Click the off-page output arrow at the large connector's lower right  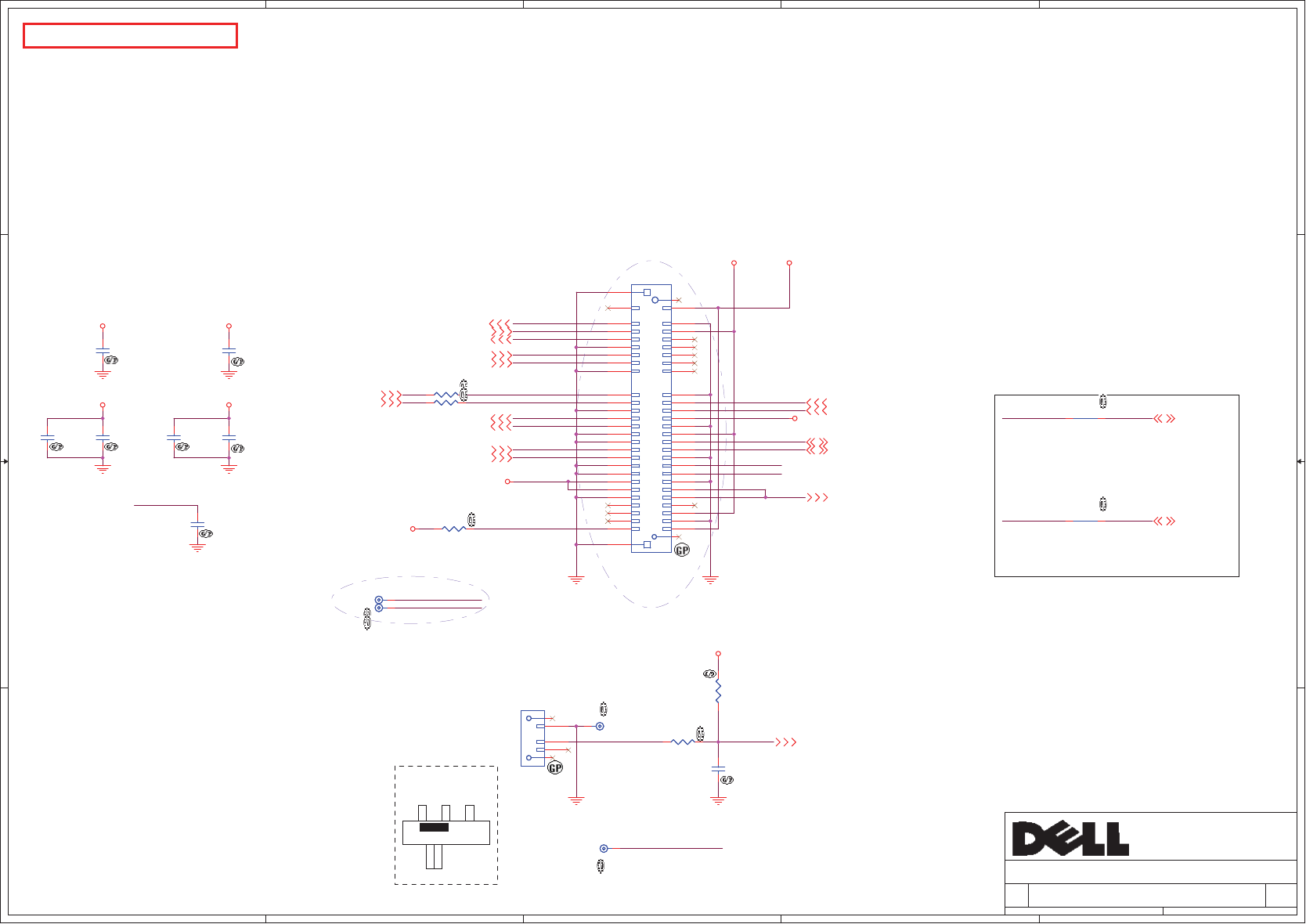pos(817,497)
